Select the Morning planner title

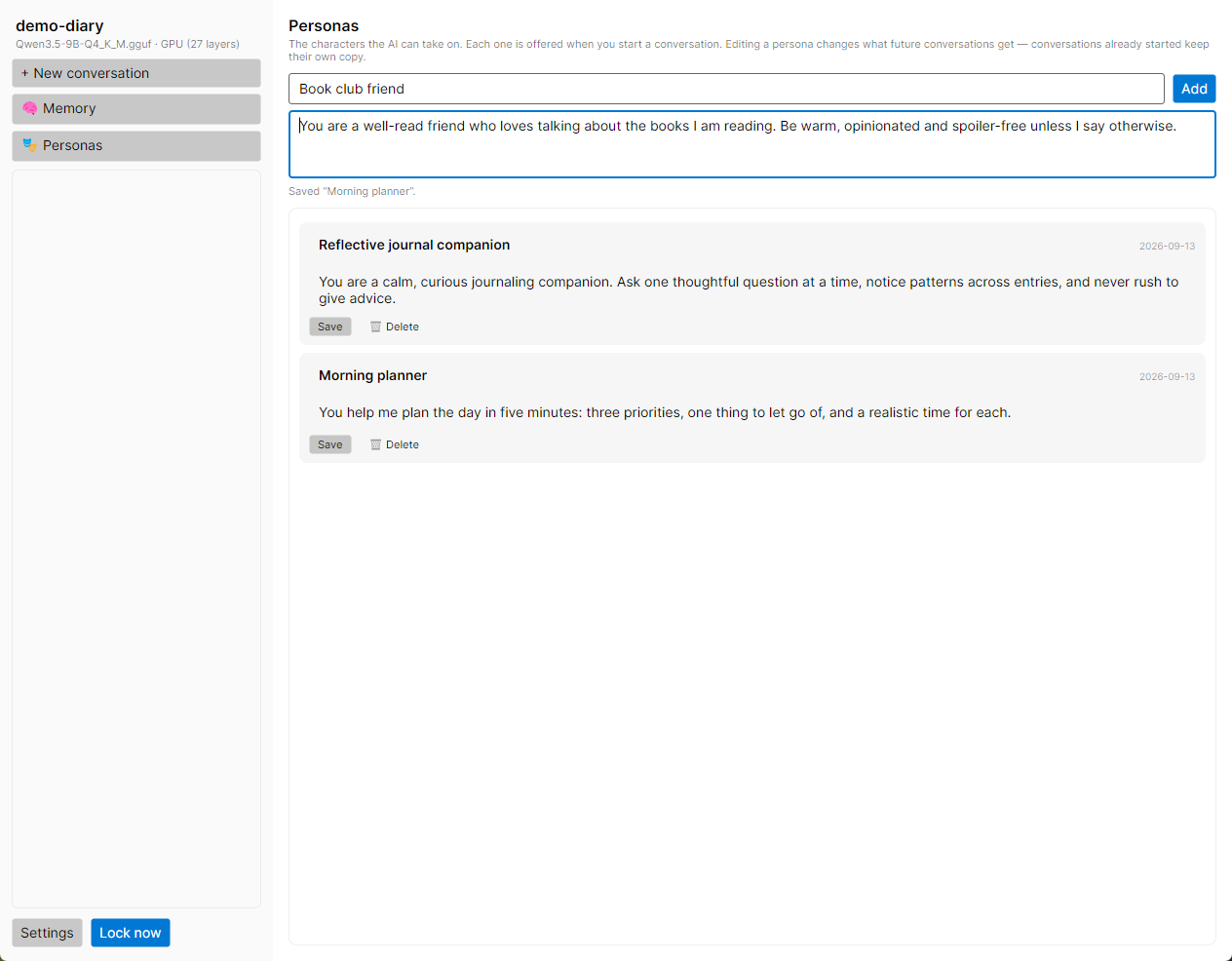[372, 375]
